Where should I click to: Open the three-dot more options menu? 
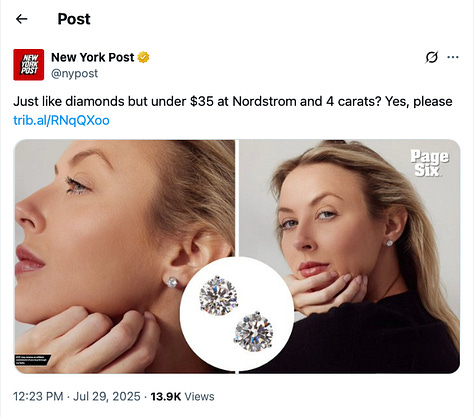point(453,57)
